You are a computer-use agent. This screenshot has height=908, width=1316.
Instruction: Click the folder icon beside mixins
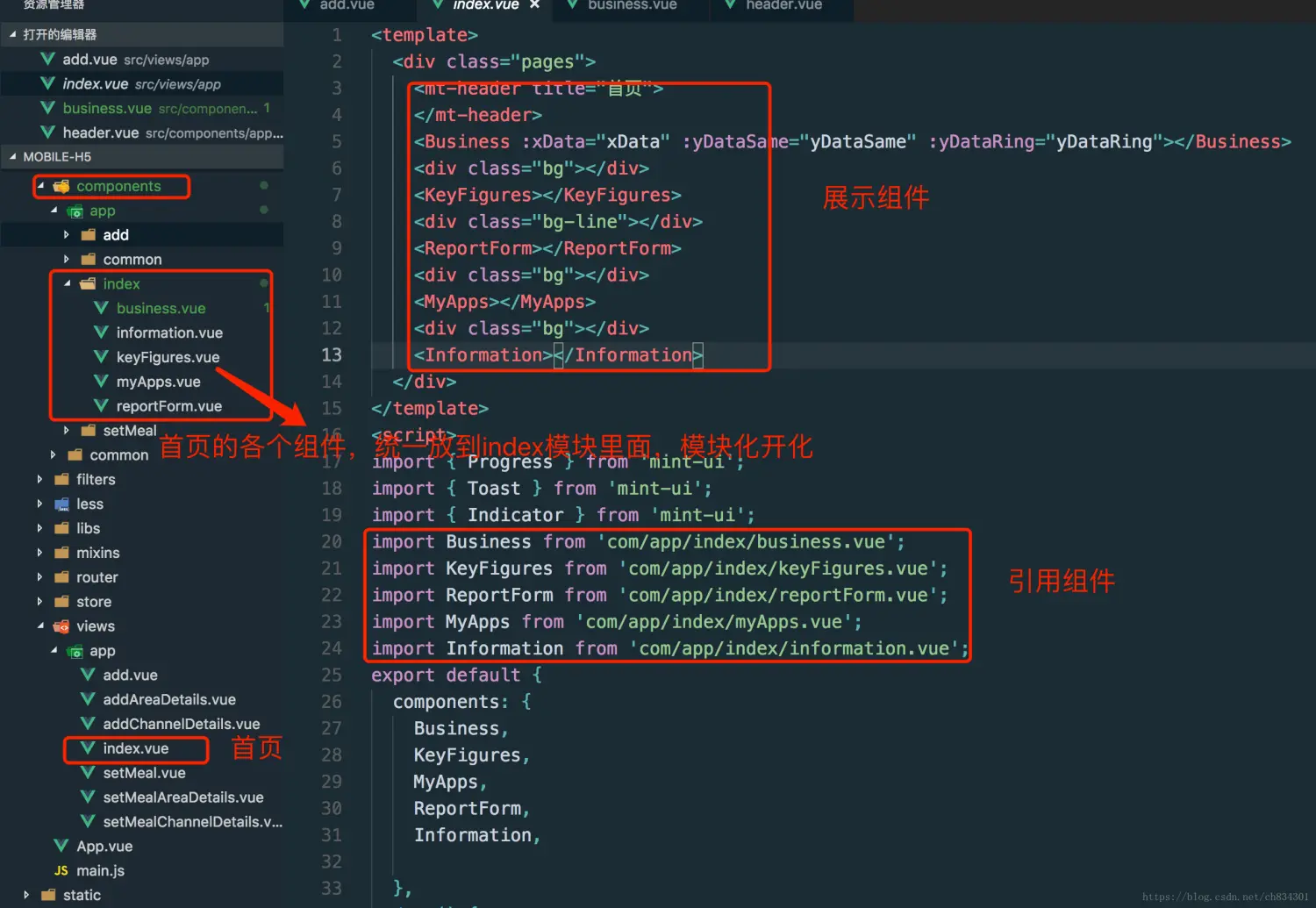(61, 554)
